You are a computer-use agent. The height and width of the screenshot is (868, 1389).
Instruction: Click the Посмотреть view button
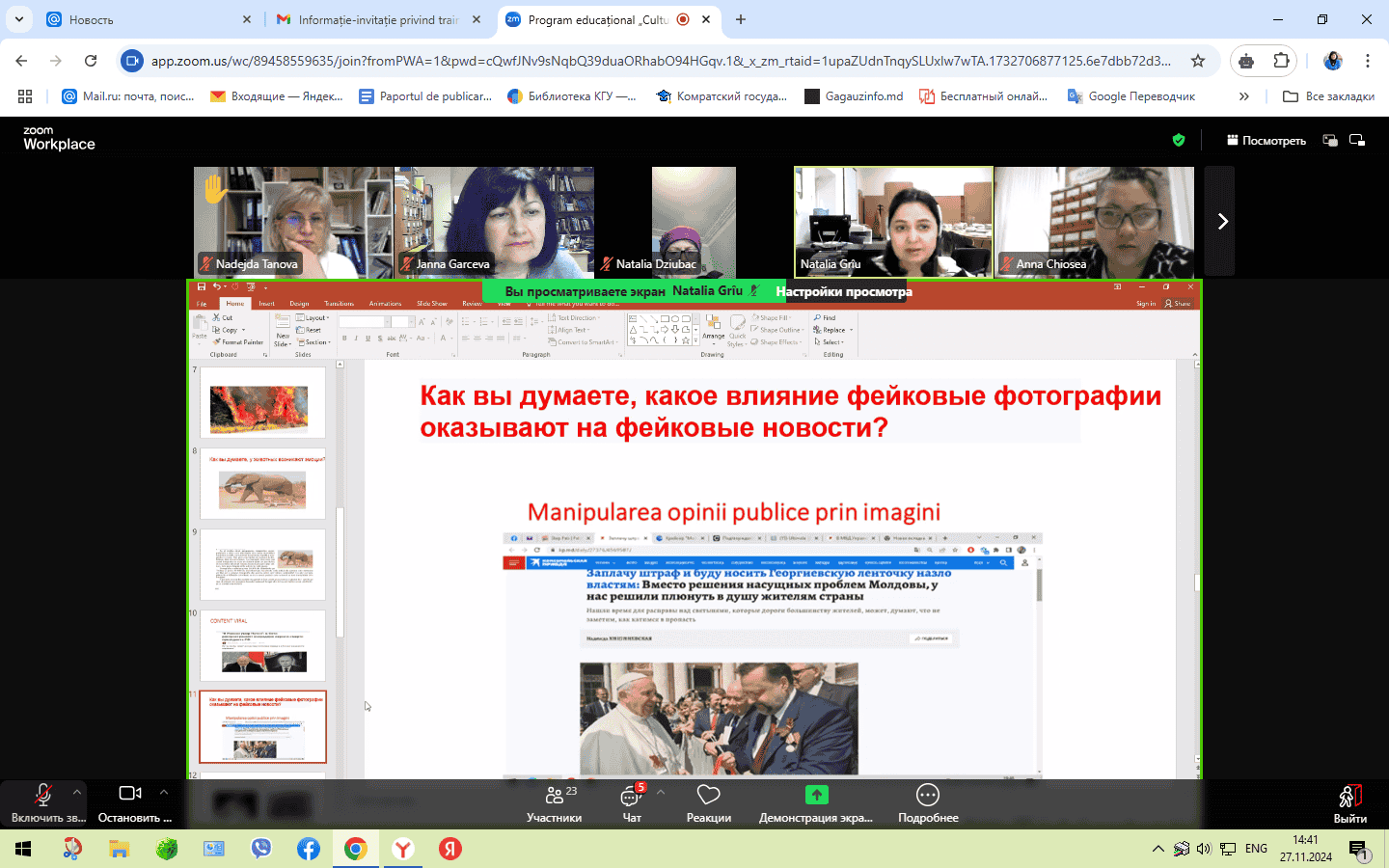tap(1266, 141)
